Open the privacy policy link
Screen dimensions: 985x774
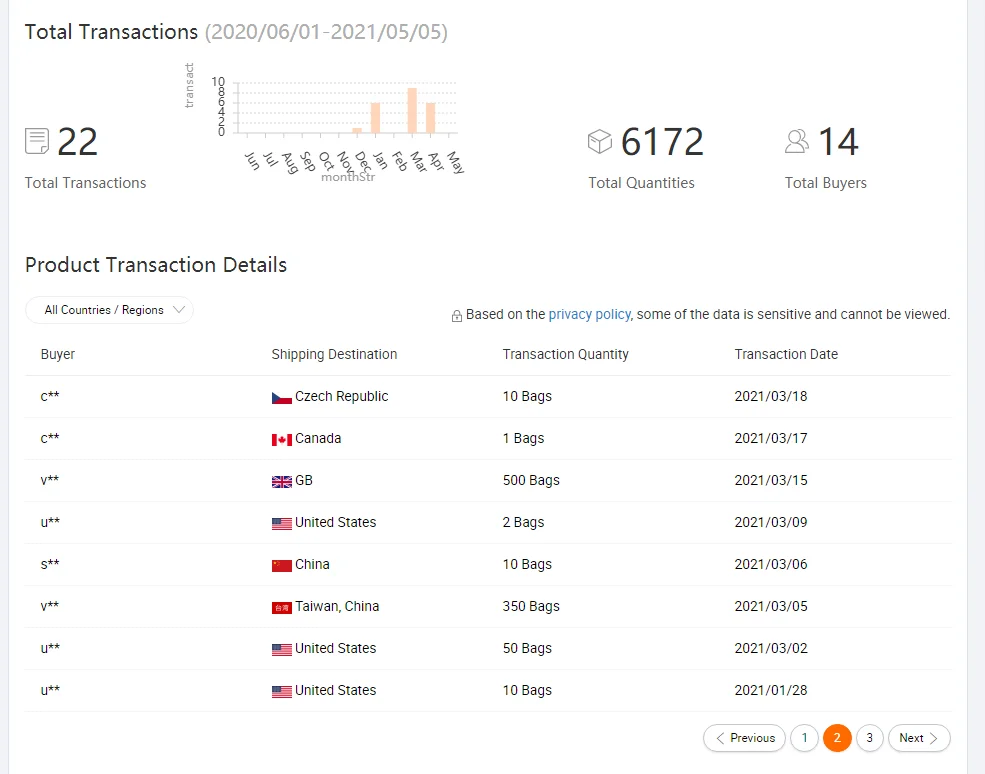(589, 314)
